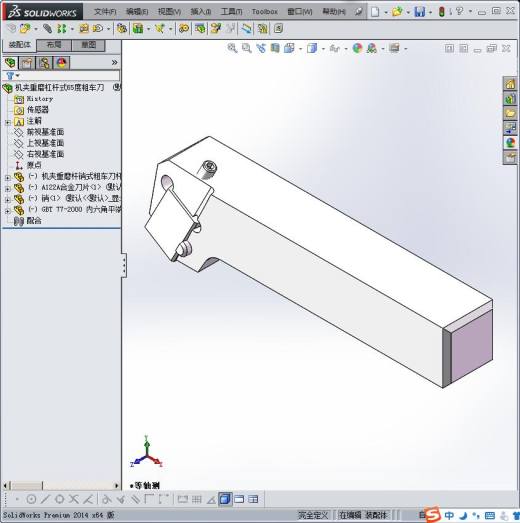This screenshot has width=520, height=523.
Task: Open dropdown arrow next to New document
Action: 386,13
